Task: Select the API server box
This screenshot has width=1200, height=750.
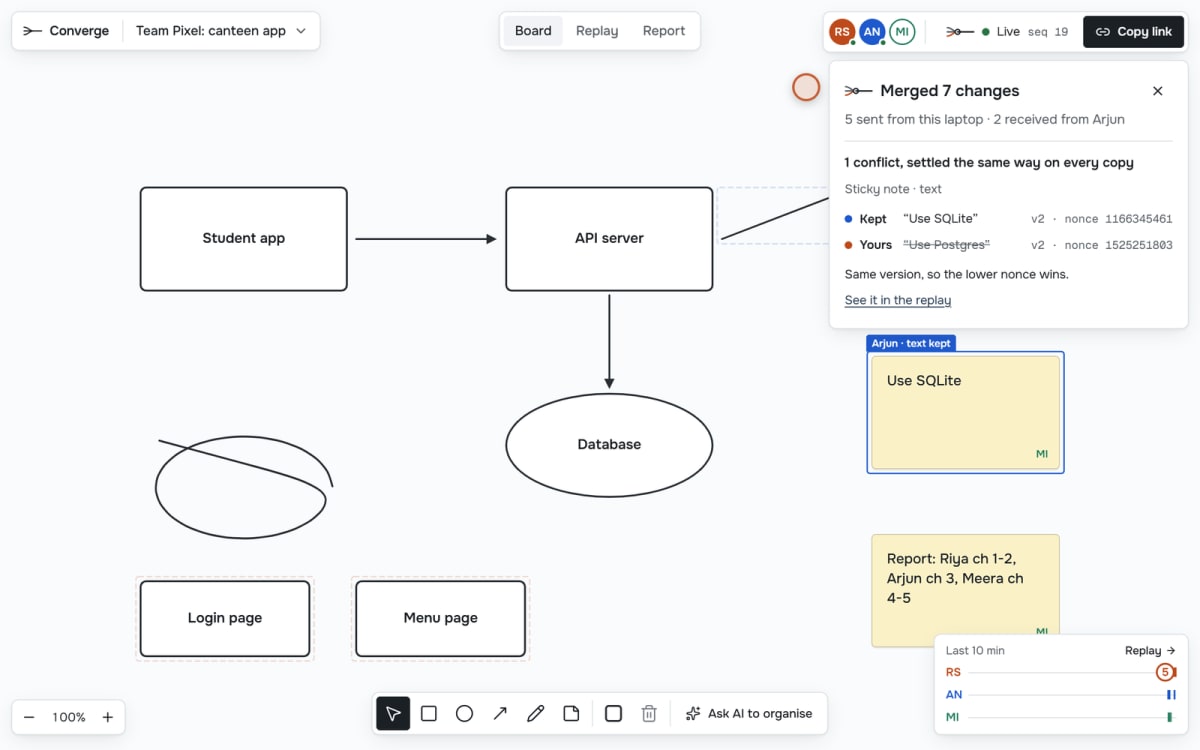Action: pyautogui.click(x=609, y=239)
